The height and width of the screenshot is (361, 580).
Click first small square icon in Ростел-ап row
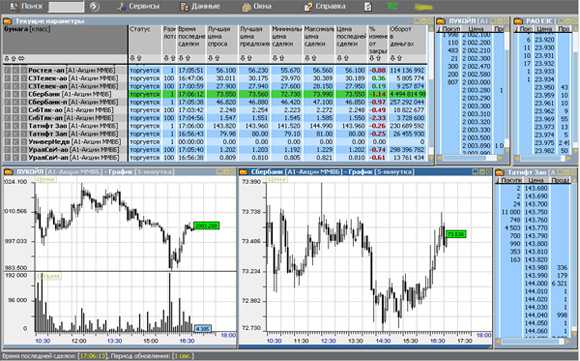point(7,70)
